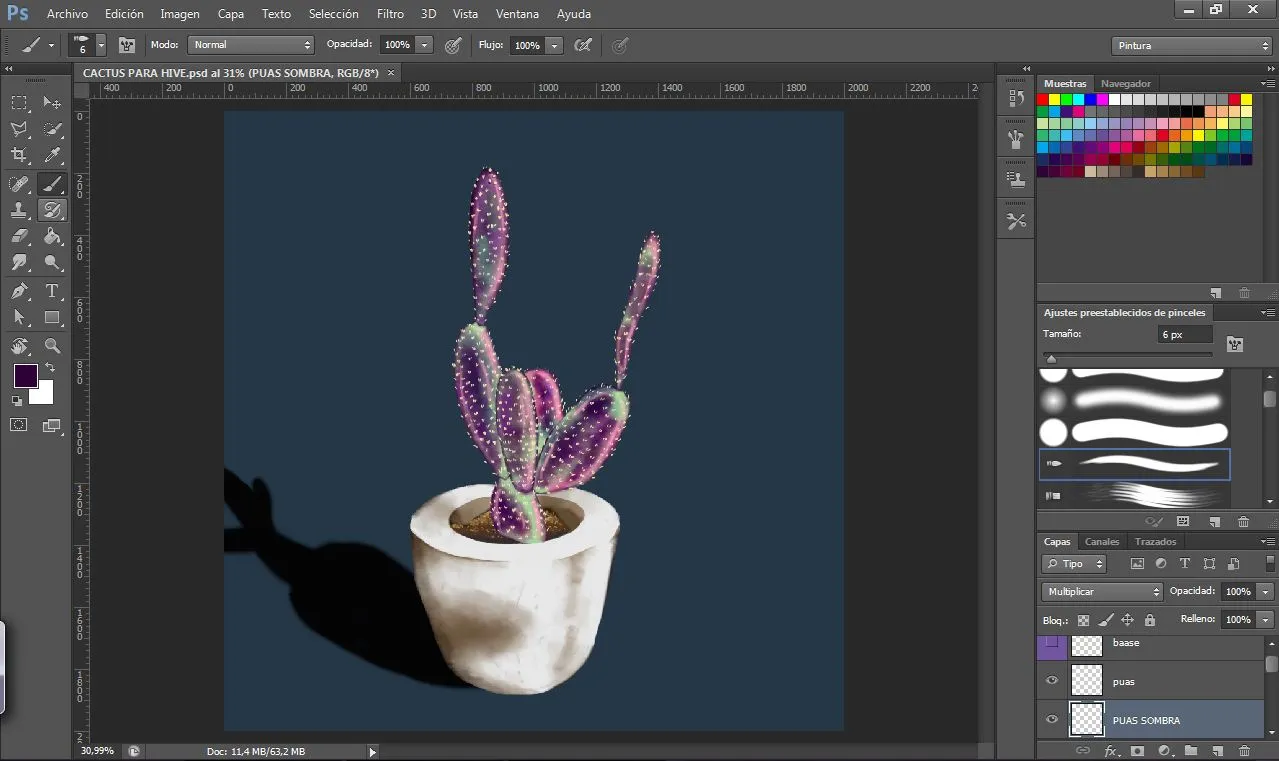Select the Polygonal Lasso tool
Screen dimensions: 1279x761
point(19,129)
